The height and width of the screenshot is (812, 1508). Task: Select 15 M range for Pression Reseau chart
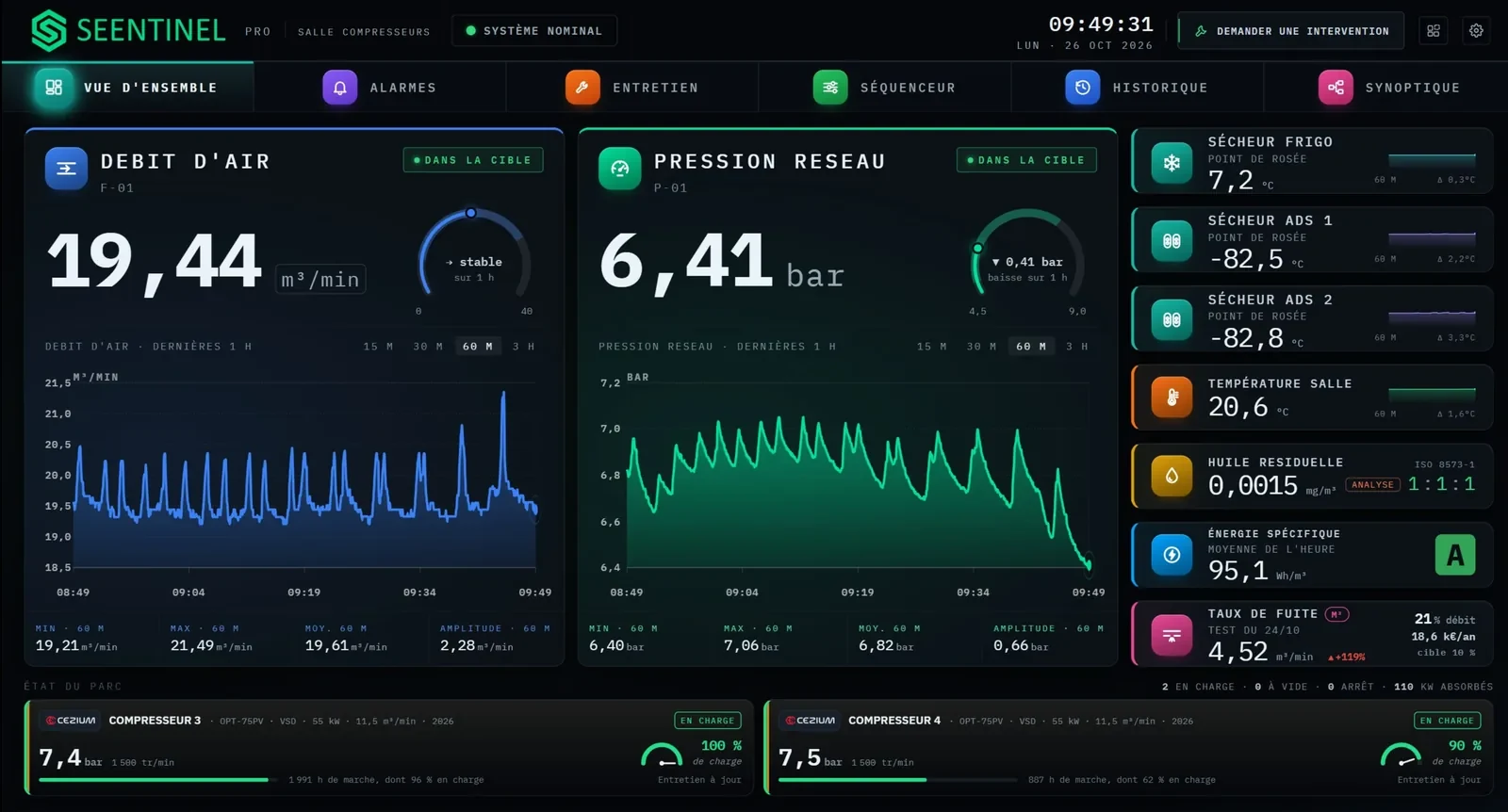coord(931,347)
